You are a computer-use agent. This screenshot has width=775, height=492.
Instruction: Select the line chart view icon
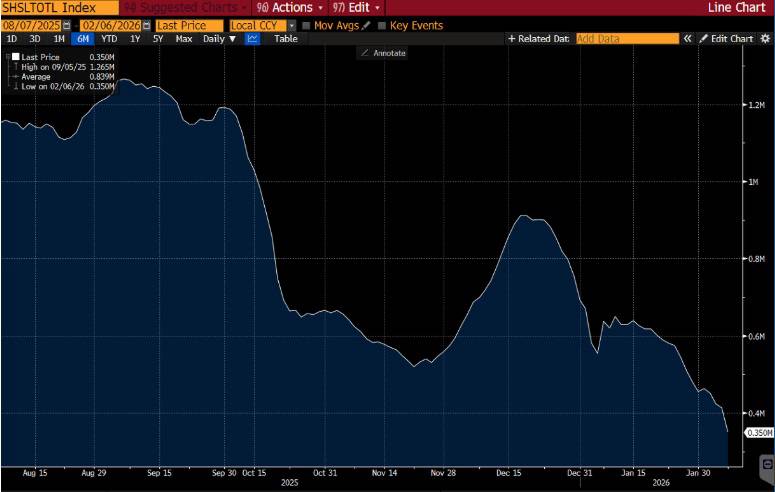[253, 39]
